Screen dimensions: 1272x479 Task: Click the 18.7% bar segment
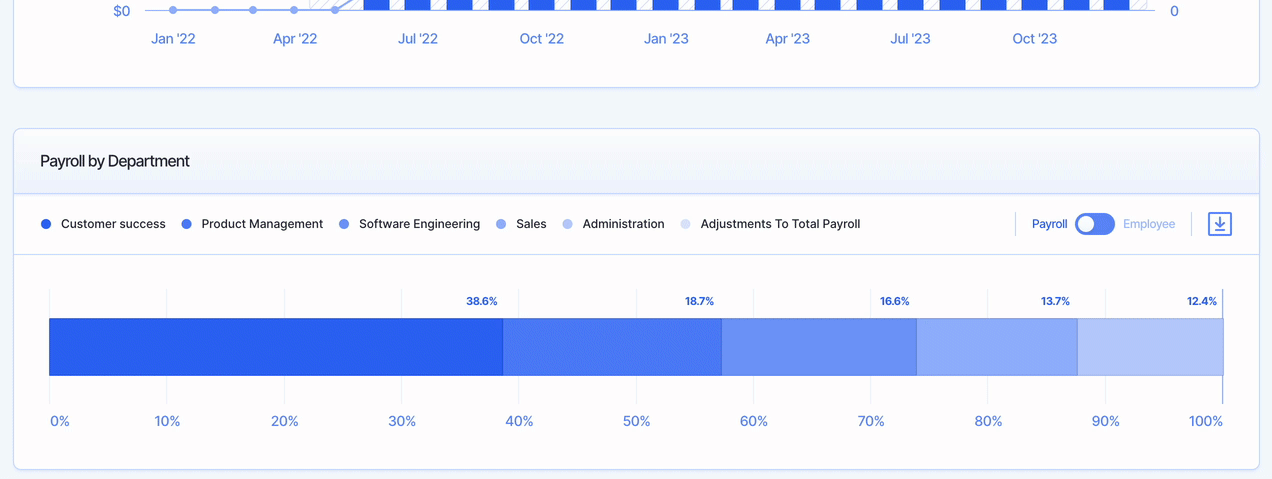tap(612, 347)
